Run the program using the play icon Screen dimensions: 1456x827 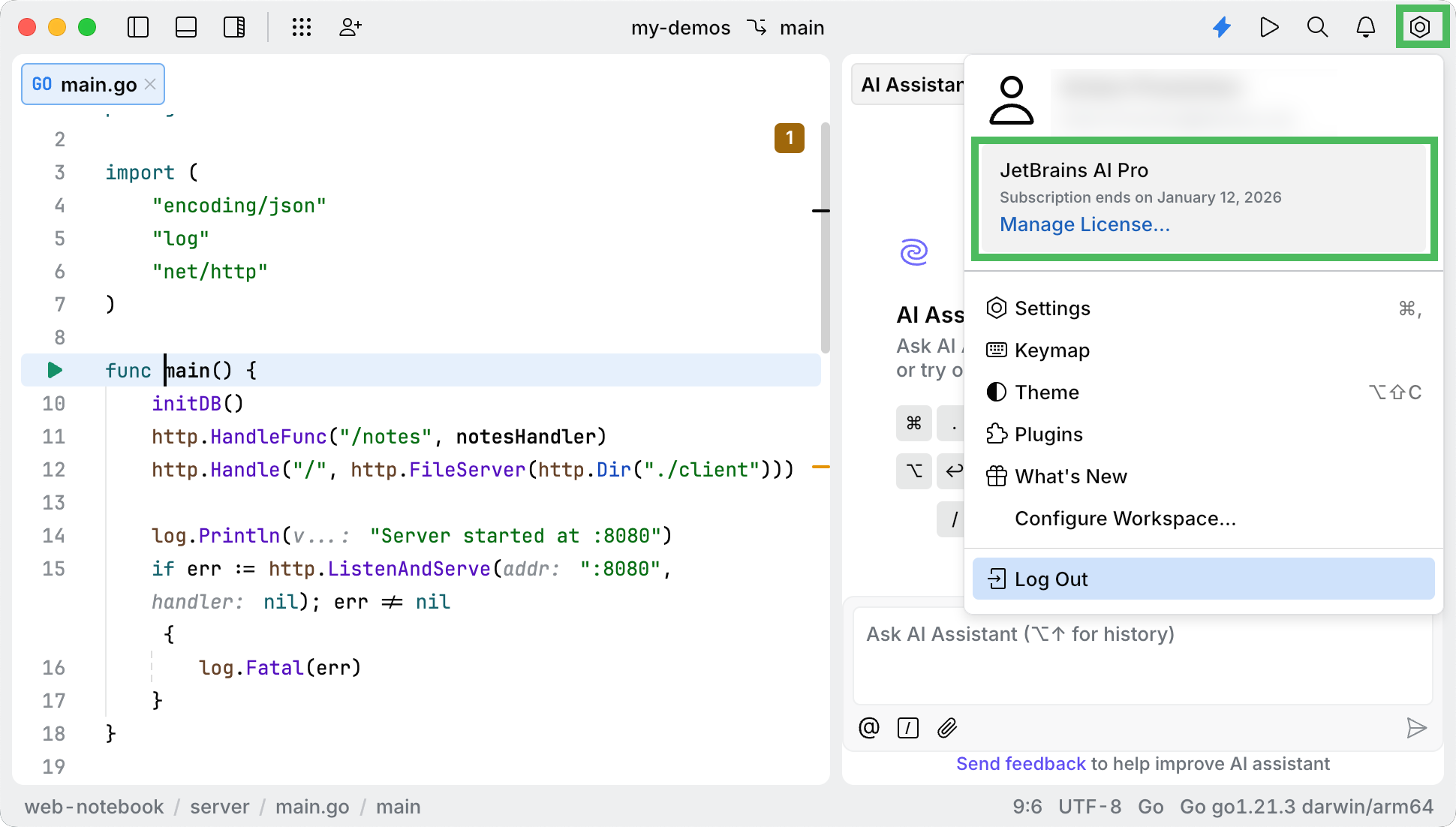[1269, 28]
